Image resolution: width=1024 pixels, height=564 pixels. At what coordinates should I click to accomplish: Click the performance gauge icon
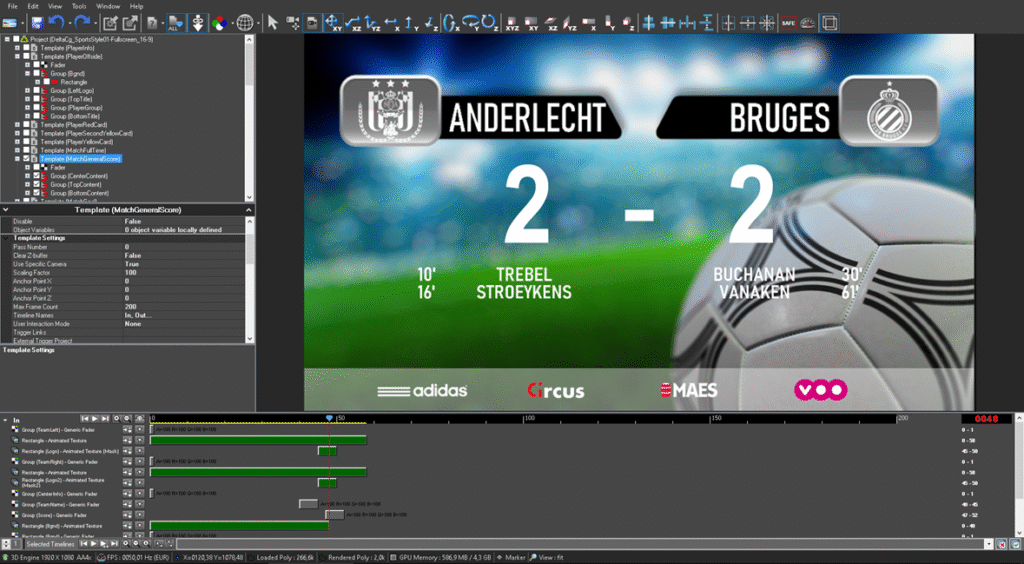coord(808,22)
